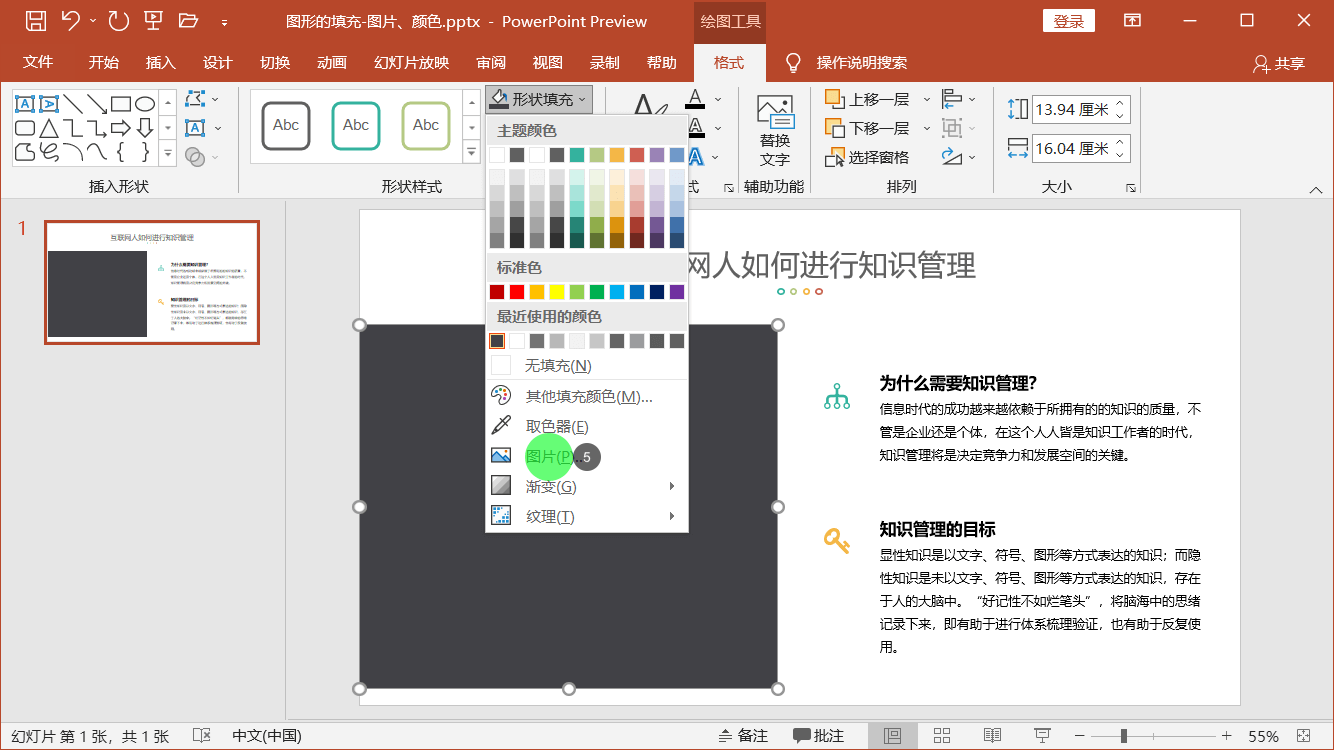
Task: Click the Notes (备注) status bar icon
Action: click(743, 736)
